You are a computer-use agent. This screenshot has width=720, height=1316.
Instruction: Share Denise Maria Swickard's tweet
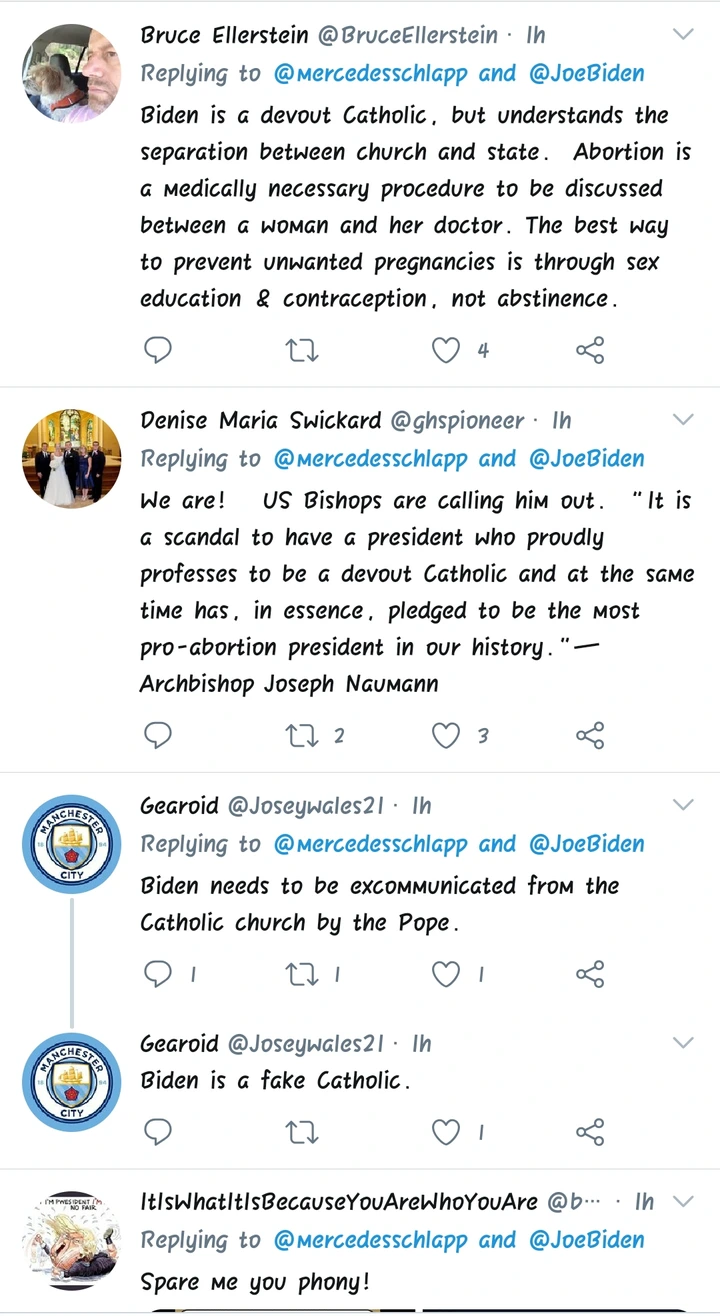590,736
